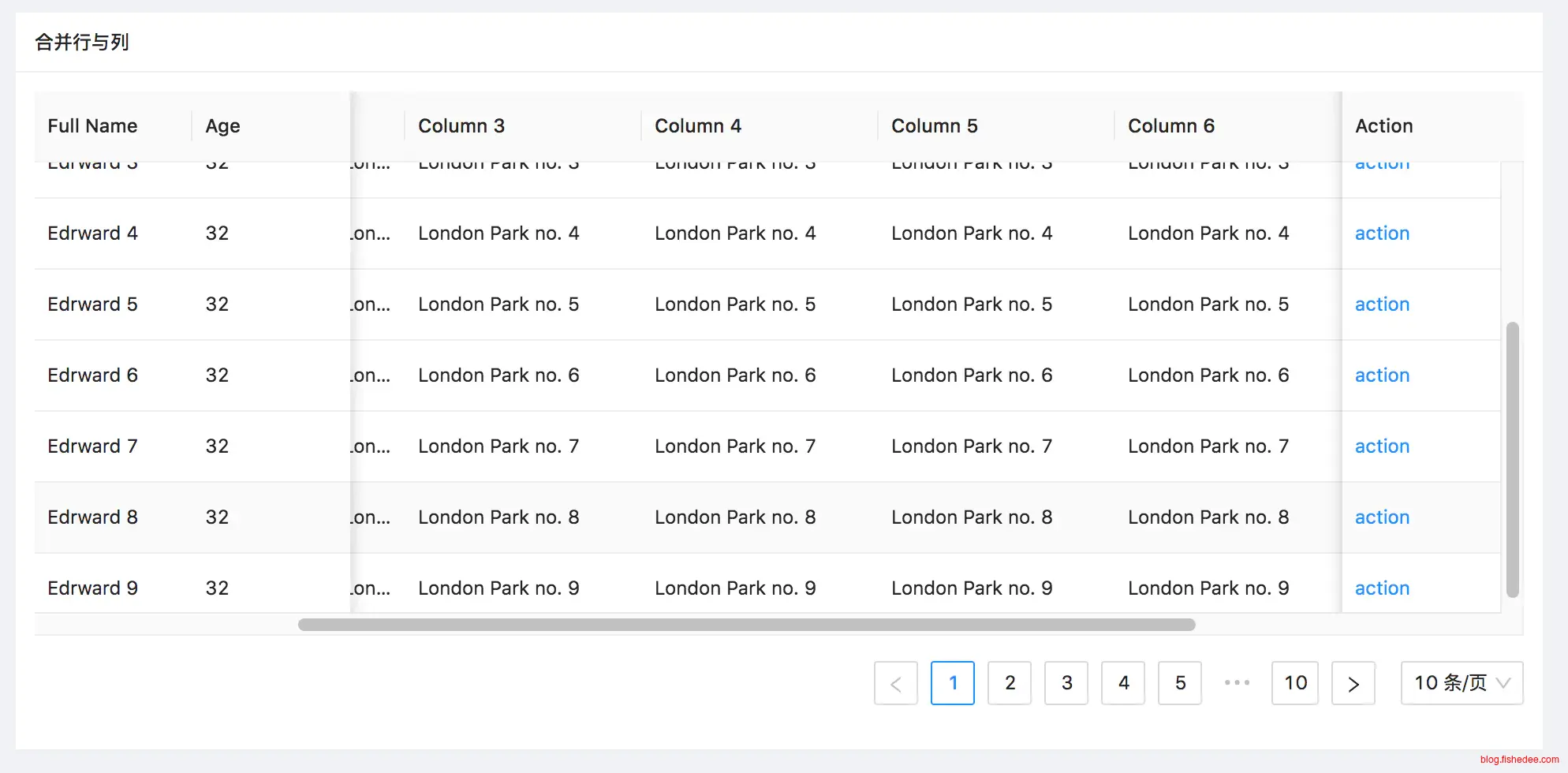This screenshot has height=773, width=1568.
Task: Open page 5 of the table
Action: (x=1180, y=683)
